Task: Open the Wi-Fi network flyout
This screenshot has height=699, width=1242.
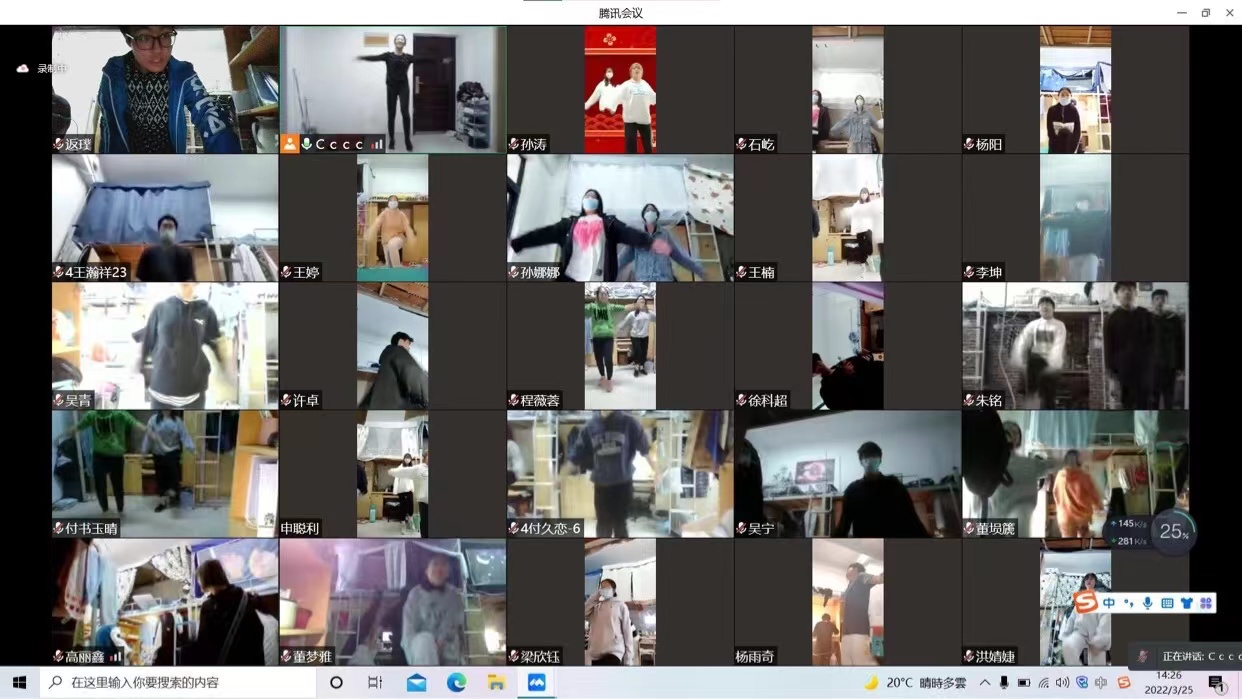Action: (x=1043, y=683)
